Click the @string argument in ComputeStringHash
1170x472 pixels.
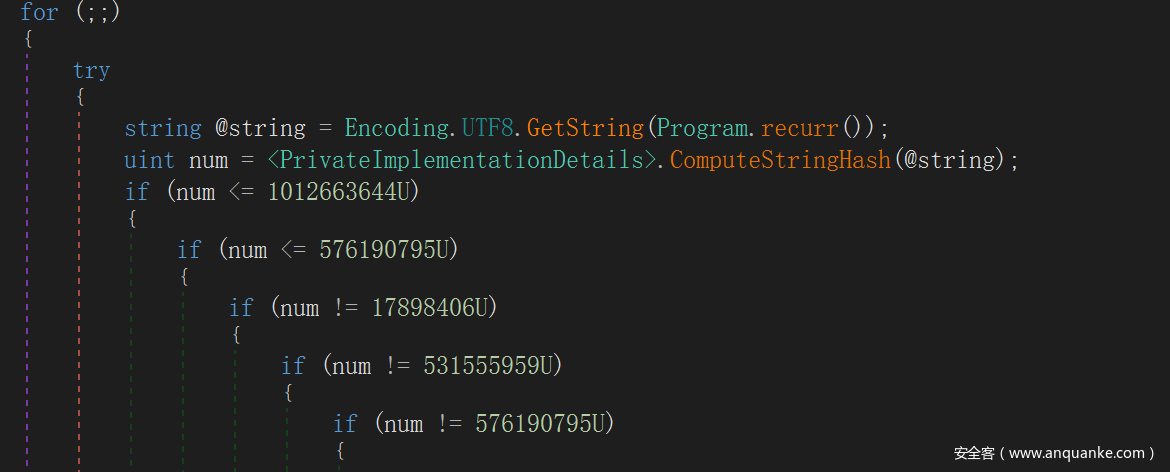(x=949, y=160)
